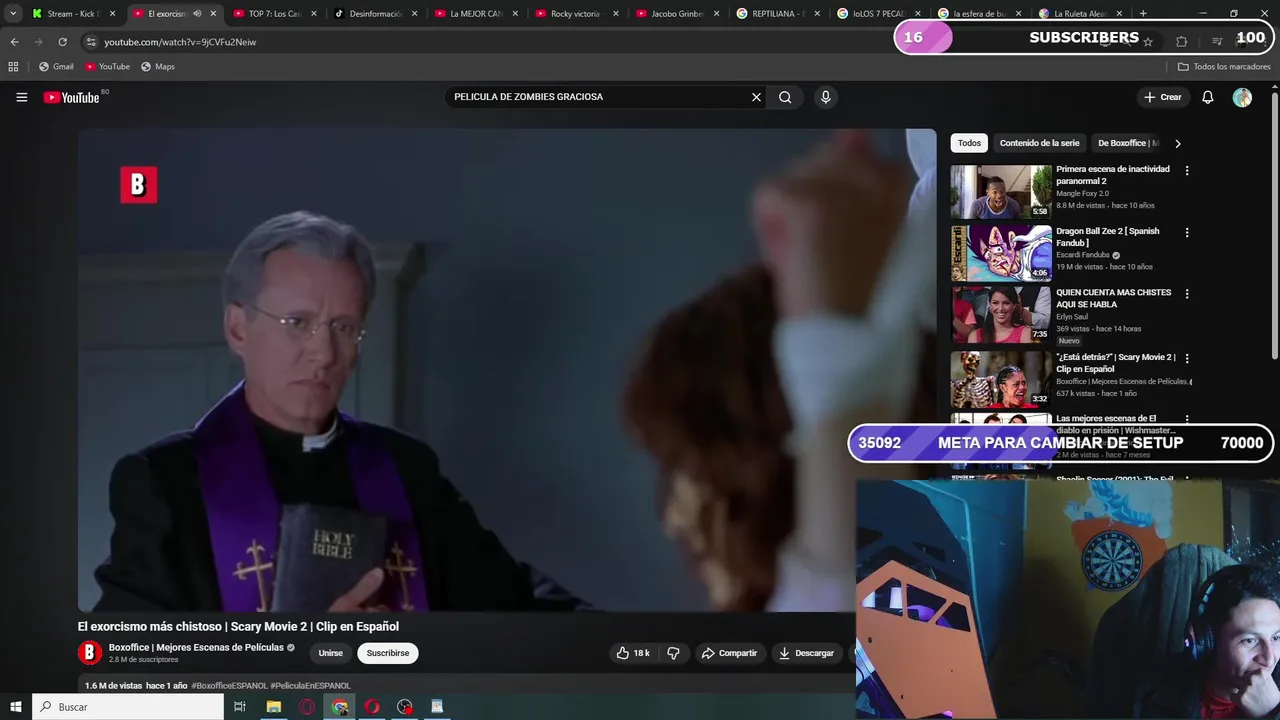Switch to the REPTILIANA browser tab

point(778,14)
